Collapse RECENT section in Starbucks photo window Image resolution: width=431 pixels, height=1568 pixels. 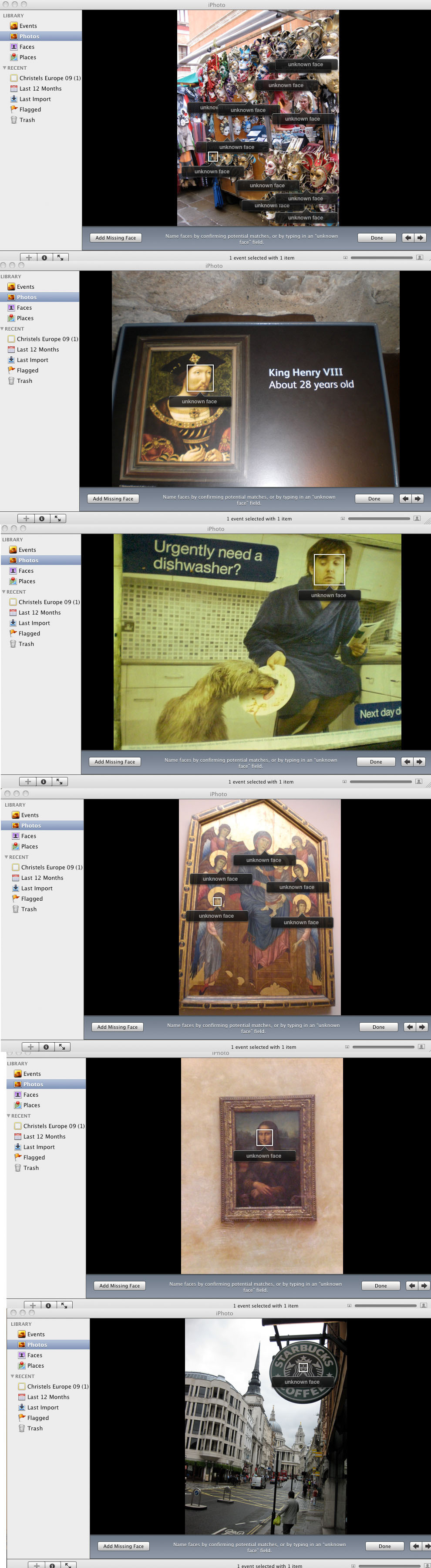point(13,1376)
